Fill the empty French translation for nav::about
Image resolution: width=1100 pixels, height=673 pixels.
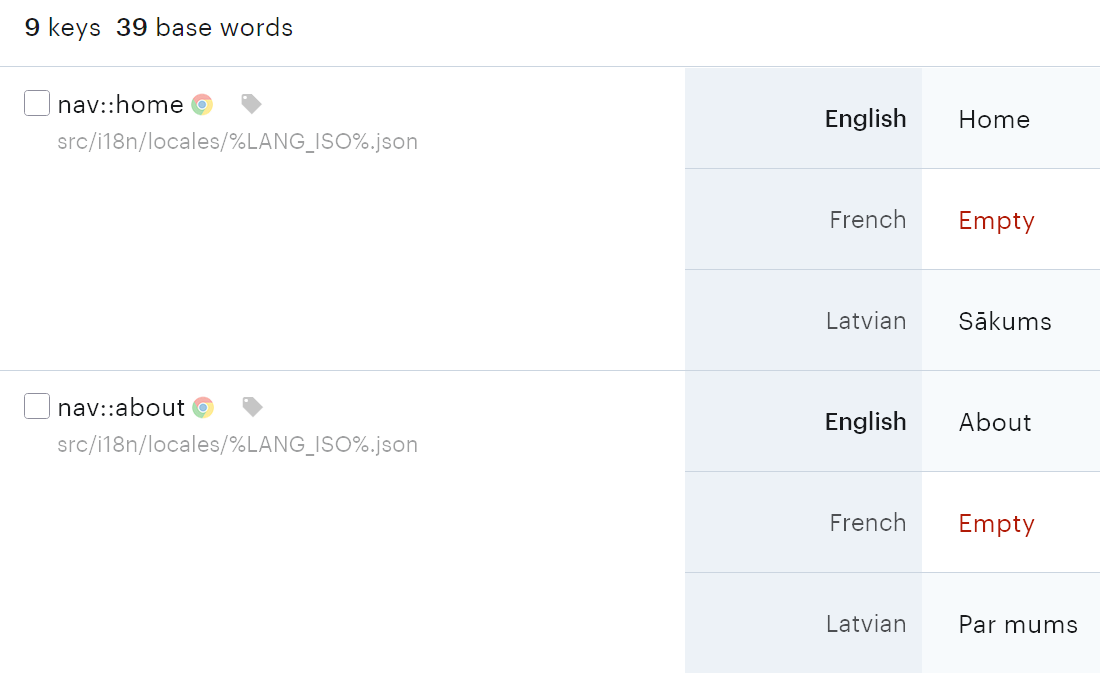(x=996, y=524)
